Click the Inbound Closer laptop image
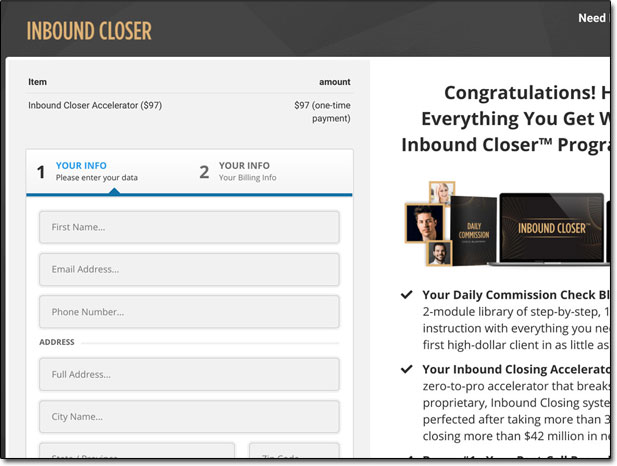Image resolution: width=617 pixels, height=466 pixels. [551, 229]
